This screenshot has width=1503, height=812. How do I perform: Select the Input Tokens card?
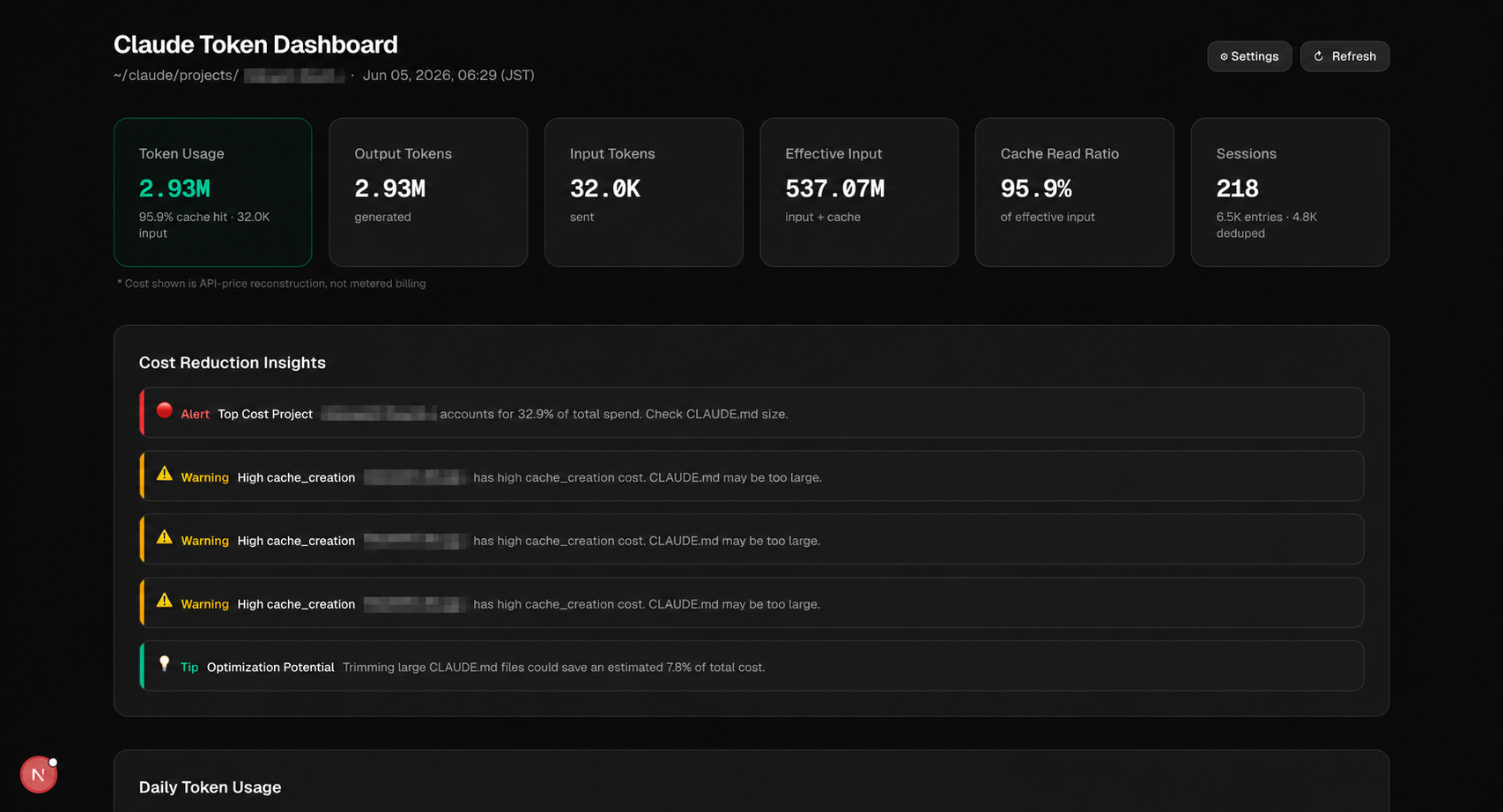tap(643, 192)
